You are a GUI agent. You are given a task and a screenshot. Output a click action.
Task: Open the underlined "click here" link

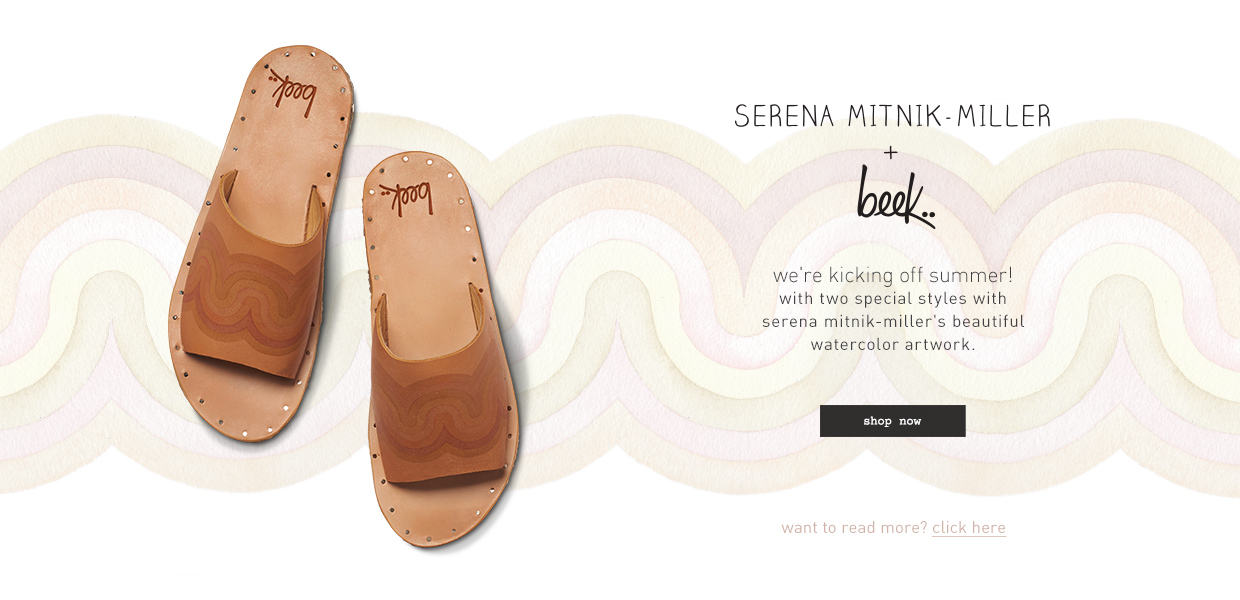tap(968, 528)
